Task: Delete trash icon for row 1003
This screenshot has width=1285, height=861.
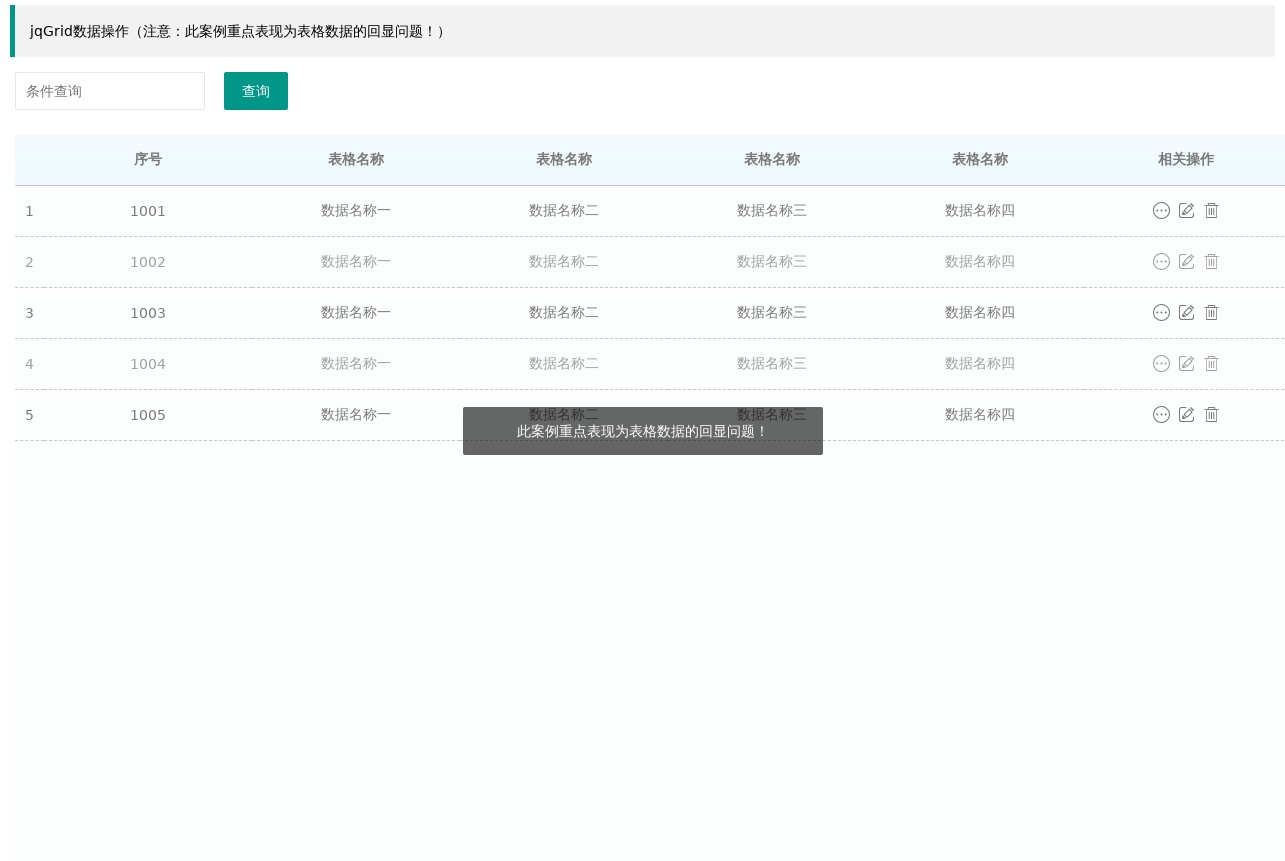Action: coord(1211,313)
